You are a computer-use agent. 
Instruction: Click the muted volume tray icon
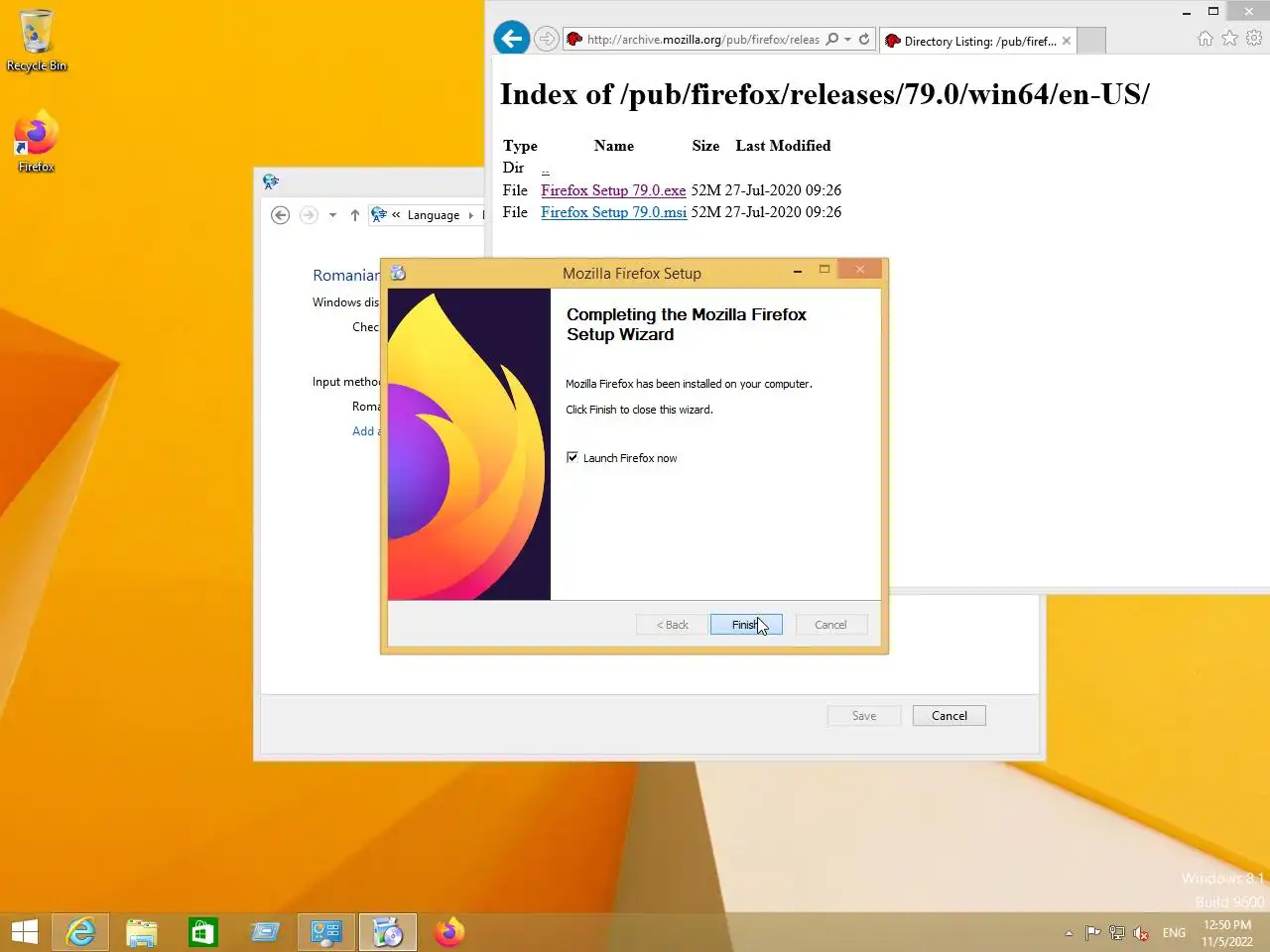pyautogui.click(x=1141, y=933)
